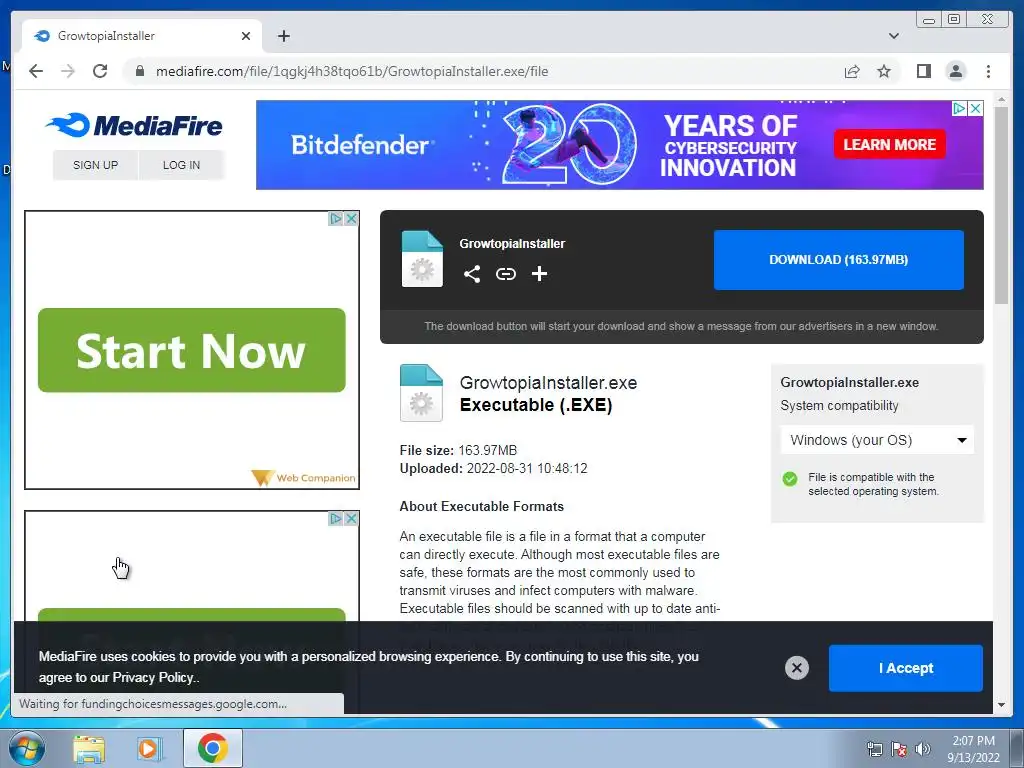Click the volume speaker tray icon
Image resolution: width=1024 pixels, height=768 pixels.
tap(922, 749)
